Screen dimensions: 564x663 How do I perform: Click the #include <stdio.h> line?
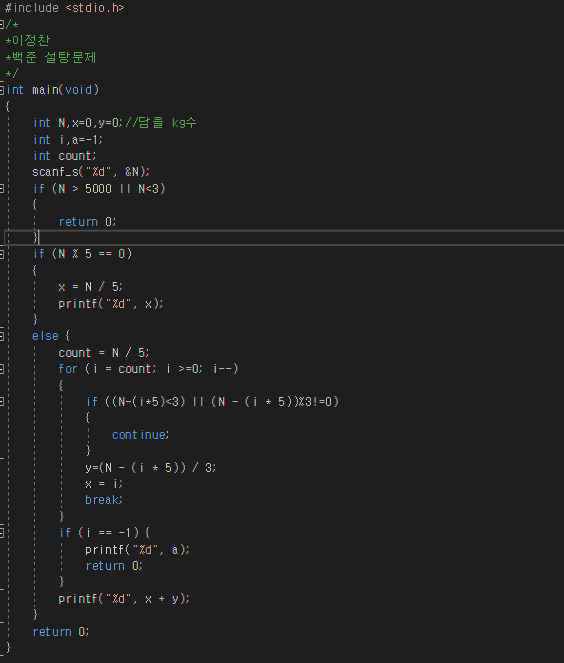tap(64, 8)
